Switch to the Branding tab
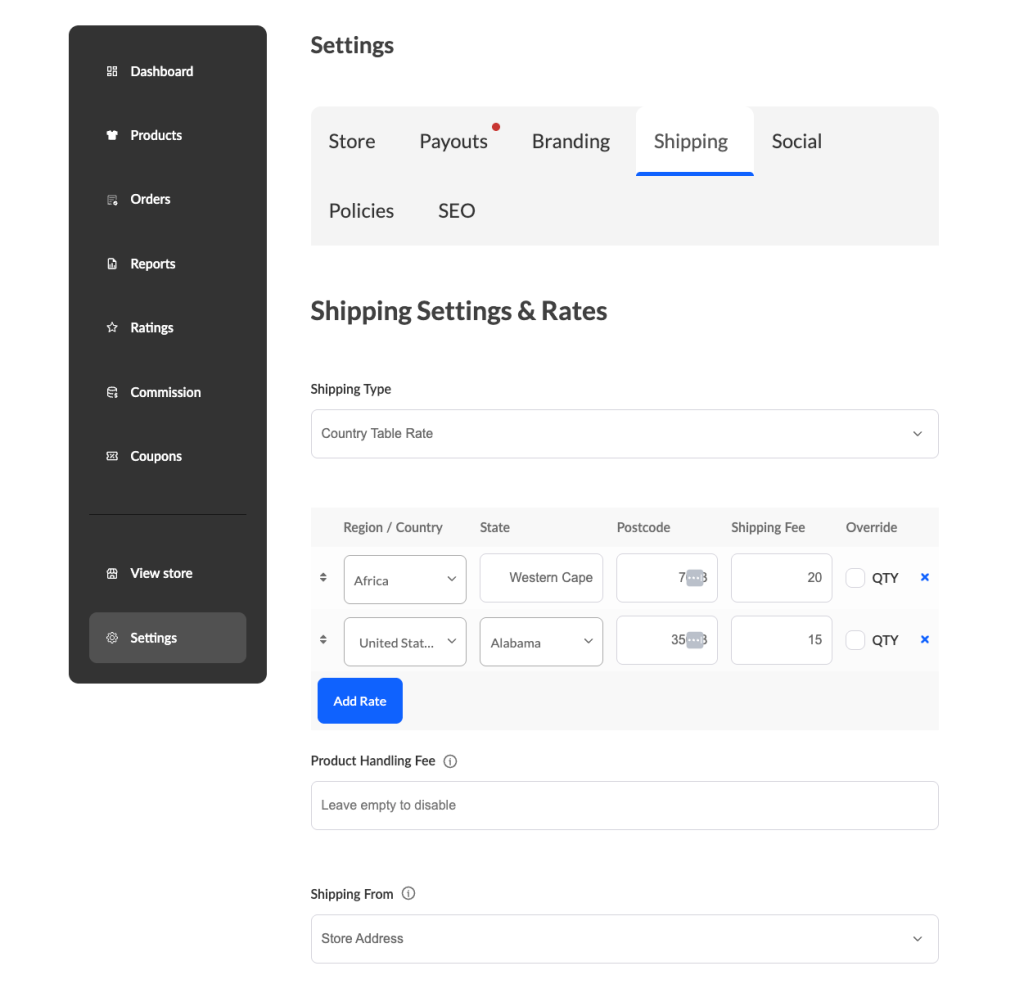The width and height of the screenshot is (1024, 993). (x=571, y=141)
